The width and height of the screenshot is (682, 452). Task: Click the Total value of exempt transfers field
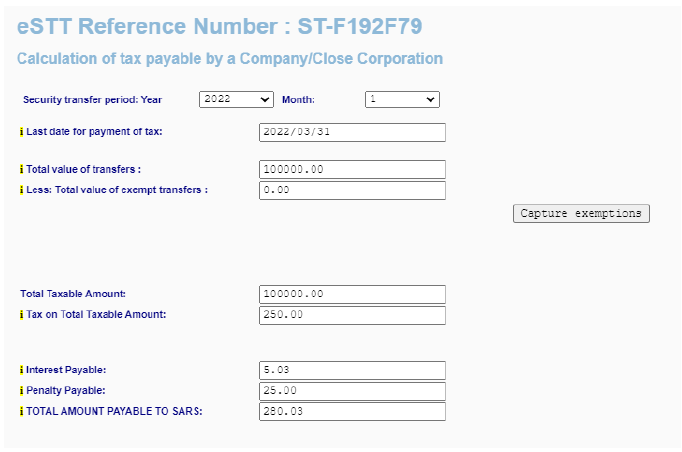click(352, 191)
